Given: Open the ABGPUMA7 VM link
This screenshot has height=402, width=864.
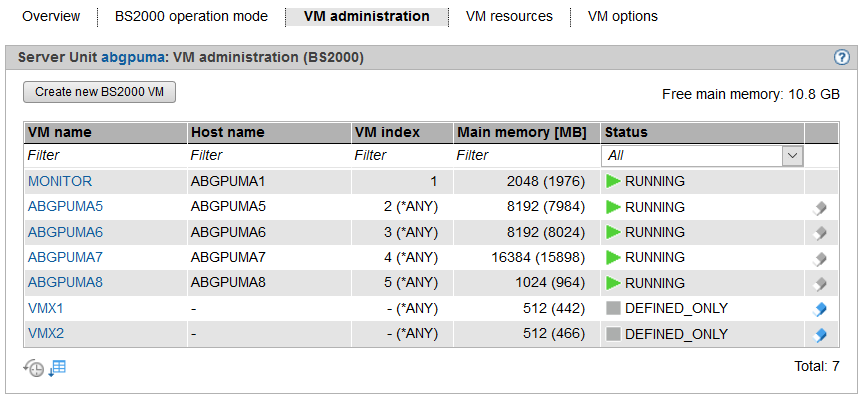Looking at the screenshot, I should 65,258.
